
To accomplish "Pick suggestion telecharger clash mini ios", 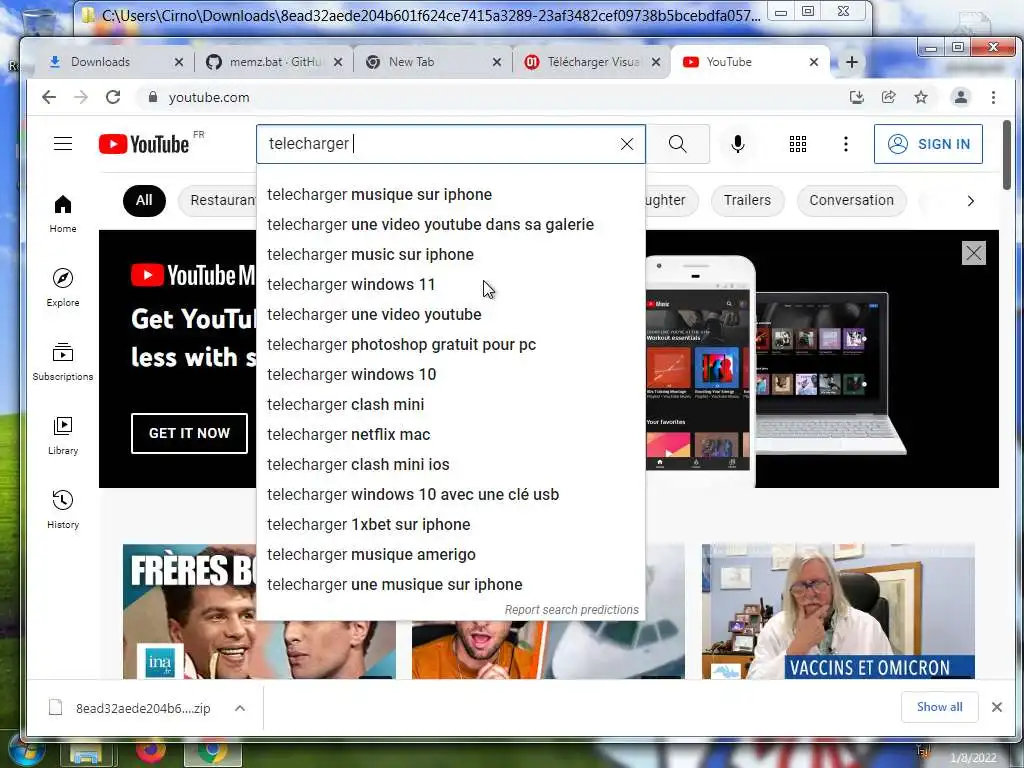I will (451, 465).
